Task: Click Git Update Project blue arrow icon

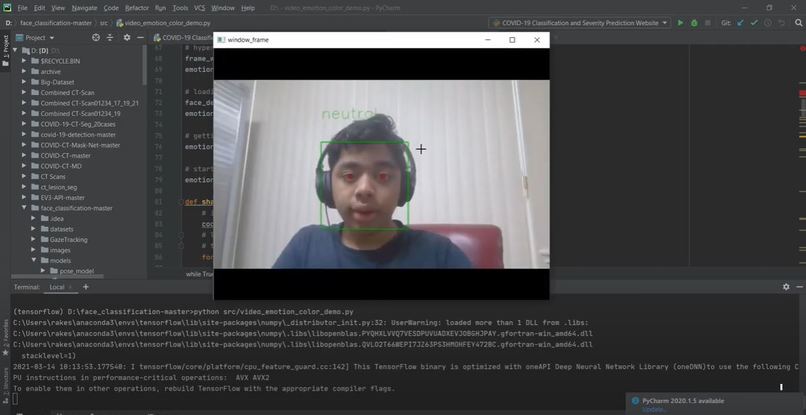Action: tap(740, 23)
